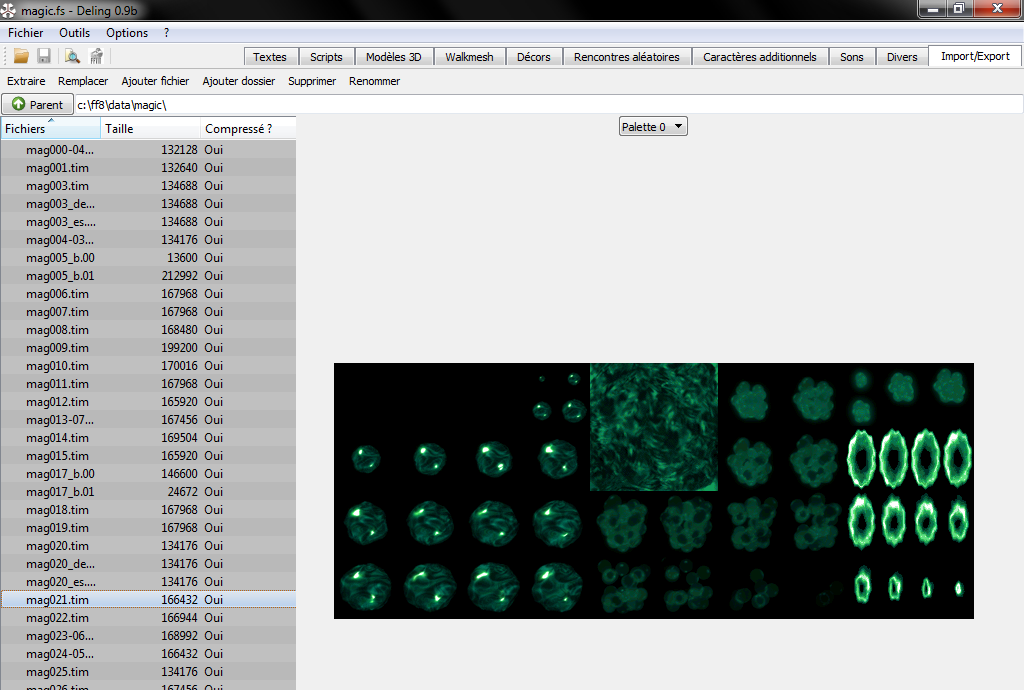The width and height of the screenshot is (1024, 690).
Task: Select file mag023-06... in the list
Action: point(148,636)
